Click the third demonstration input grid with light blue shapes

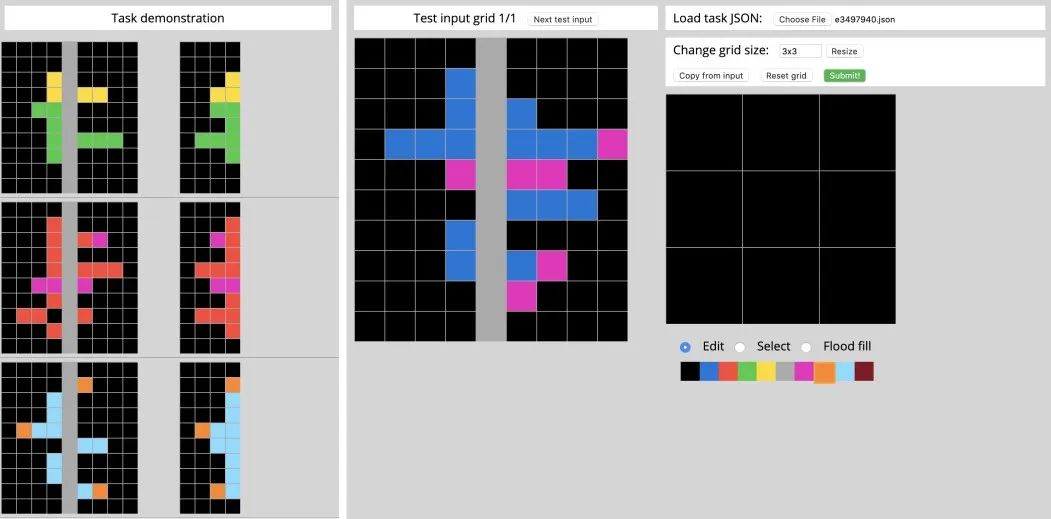[70, 438]
